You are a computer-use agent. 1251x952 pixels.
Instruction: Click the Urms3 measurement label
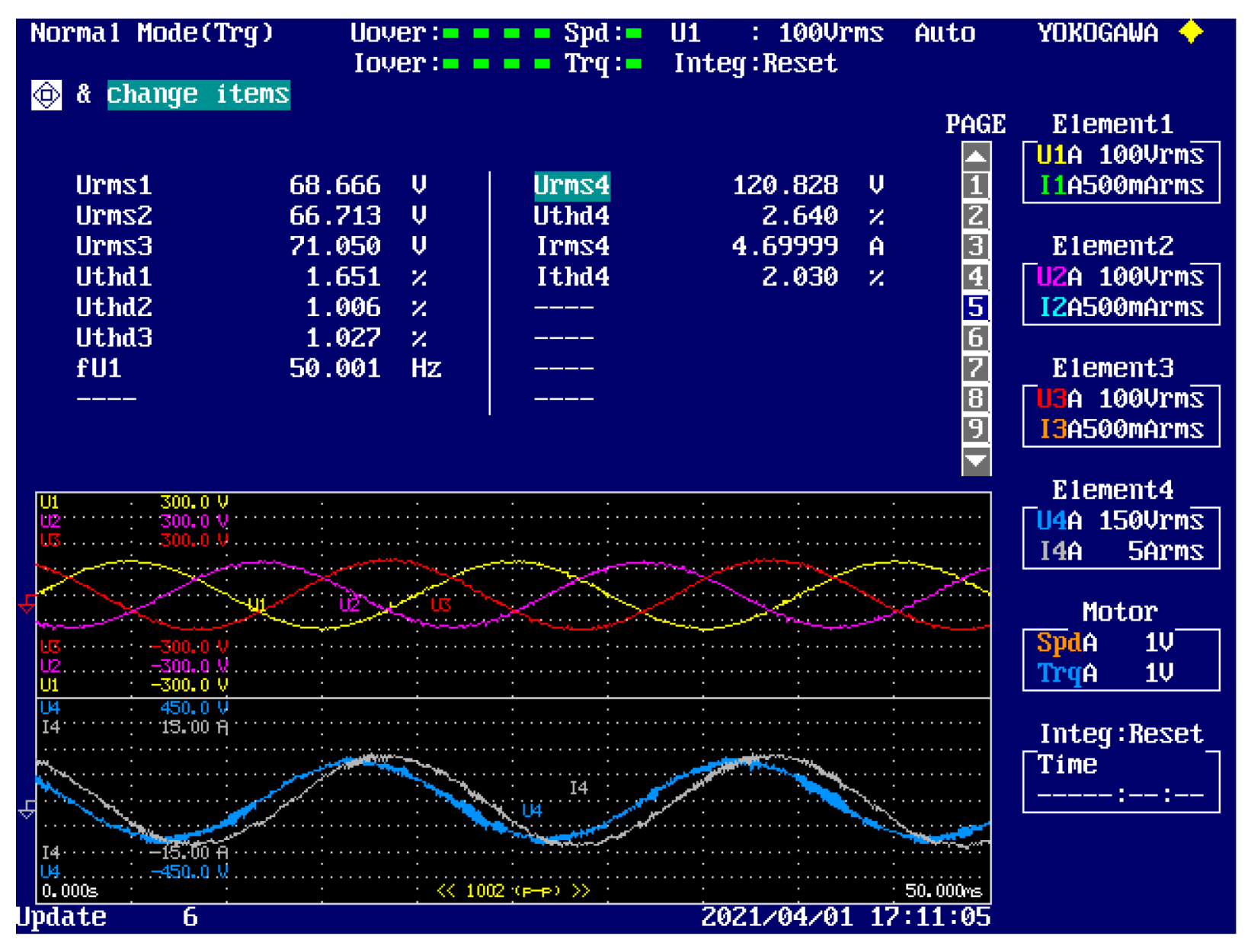[114, 247]
